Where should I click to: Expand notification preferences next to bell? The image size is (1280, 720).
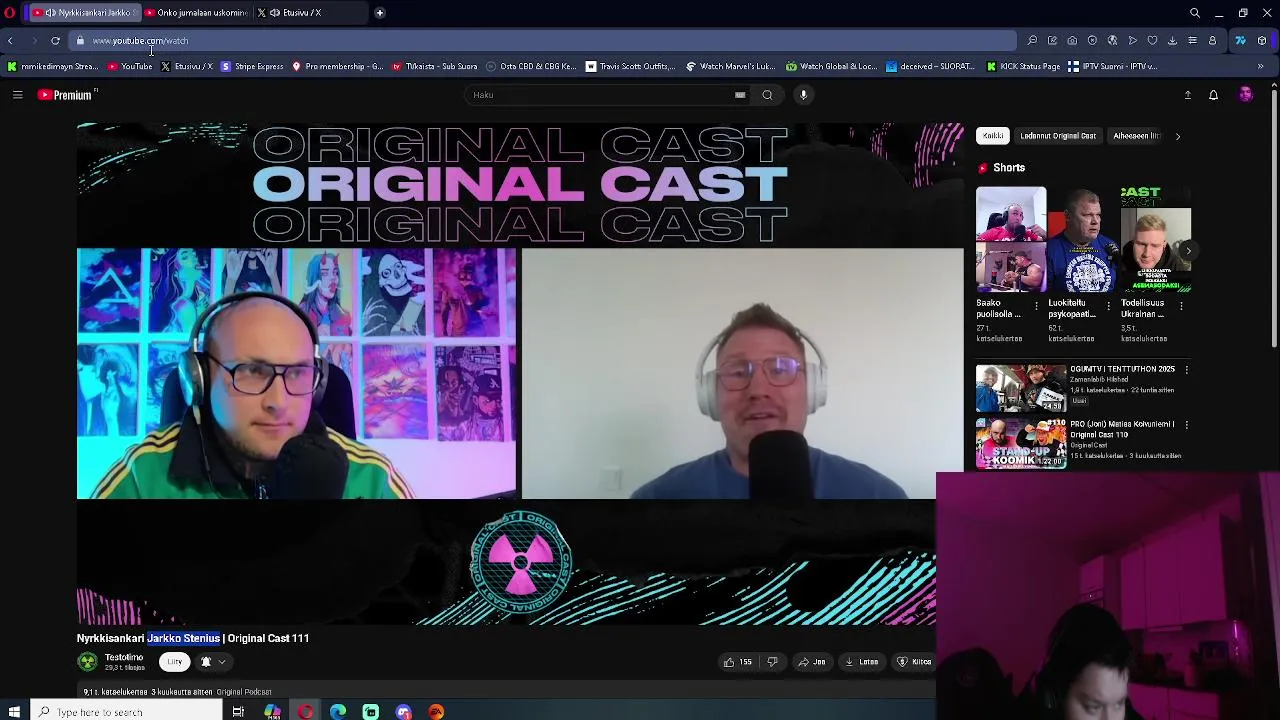(x=222, y=662)
